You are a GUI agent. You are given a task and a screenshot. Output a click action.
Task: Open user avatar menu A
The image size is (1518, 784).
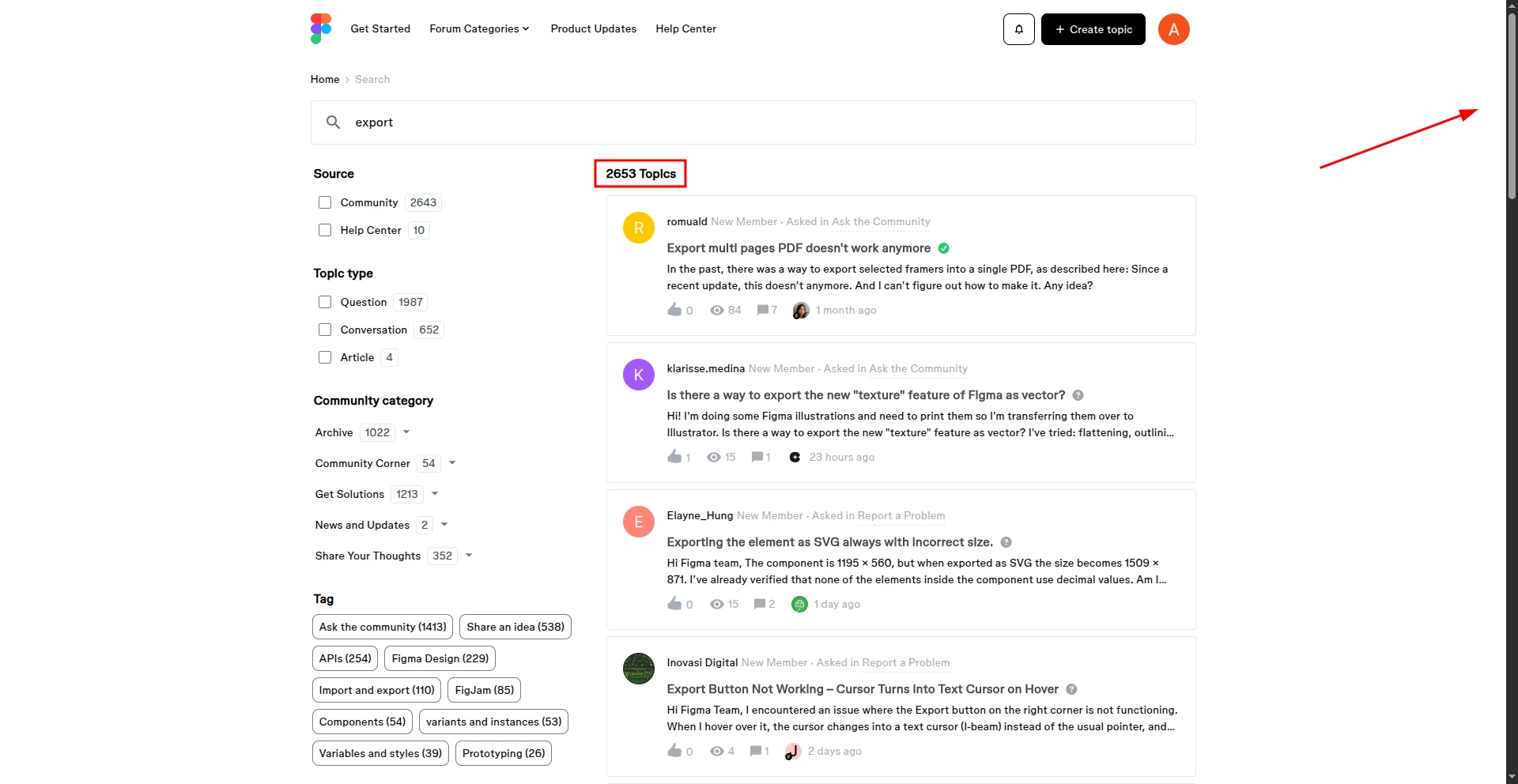tap(1173, 29)
